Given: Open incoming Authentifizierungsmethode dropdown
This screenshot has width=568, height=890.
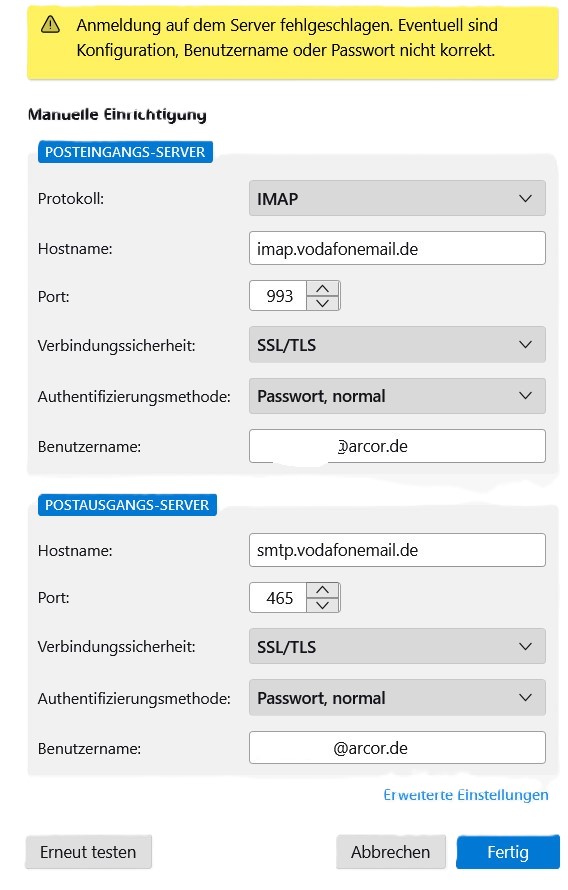Looking at the screenshot, I should (397, 396).
